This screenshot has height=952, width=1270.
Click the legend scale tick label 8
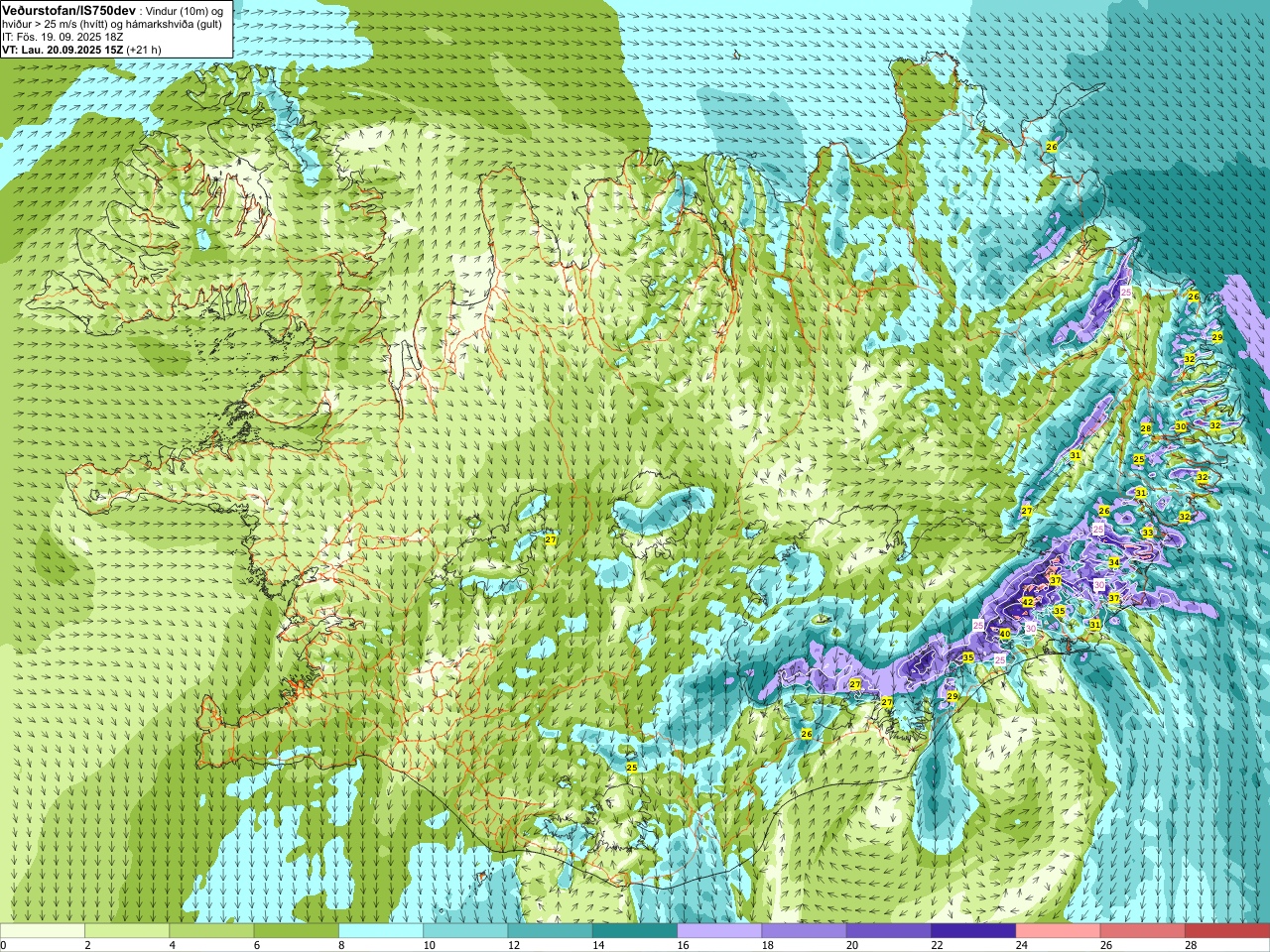coord(342,945)
